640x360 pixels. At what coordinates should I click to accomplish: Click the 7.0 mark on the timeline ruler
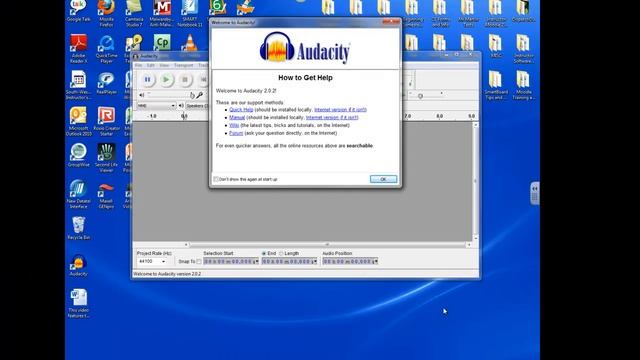(407, 116)
